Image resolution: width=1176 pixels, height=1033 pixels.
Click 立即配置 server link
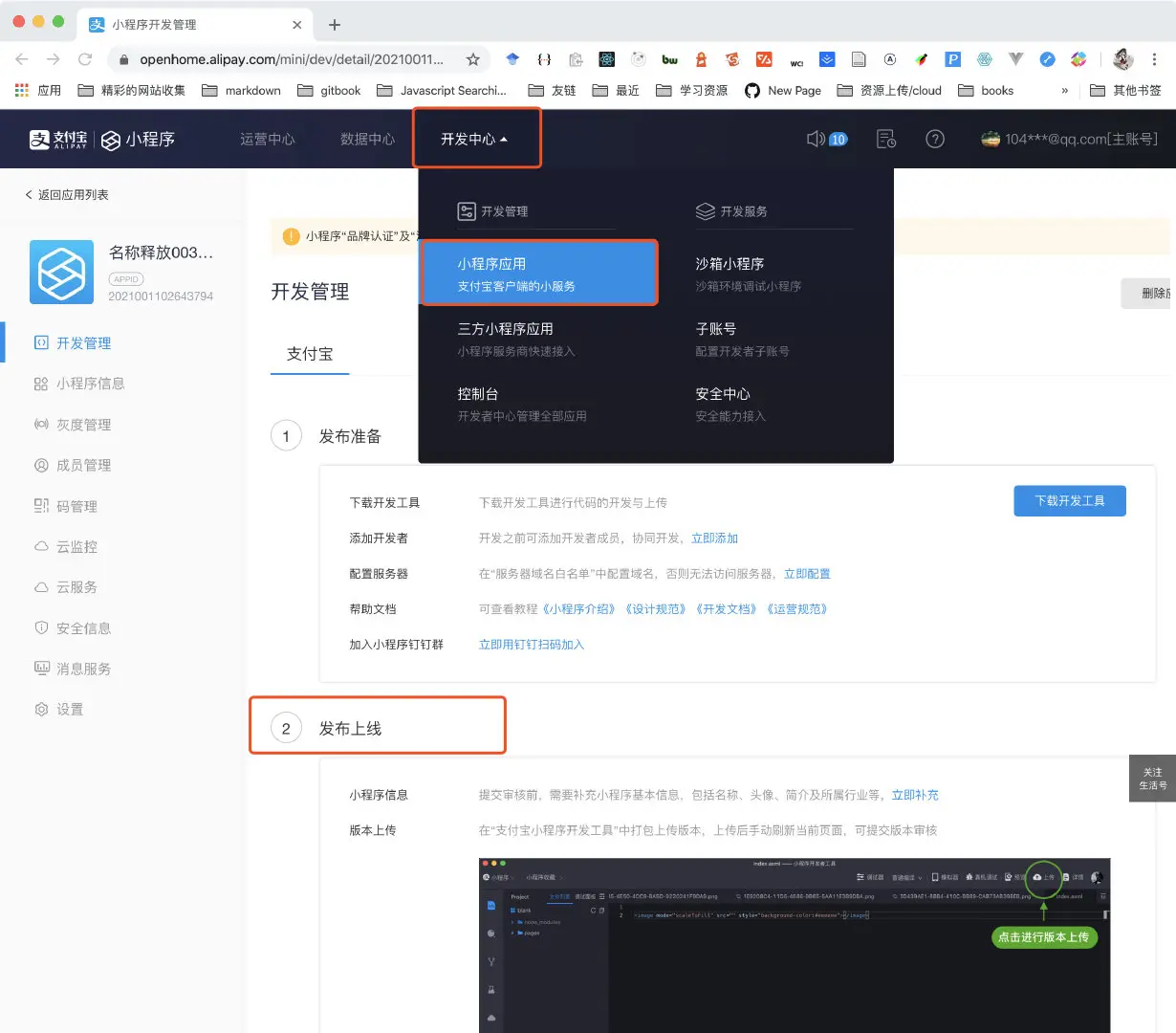(x=807, y=574)
